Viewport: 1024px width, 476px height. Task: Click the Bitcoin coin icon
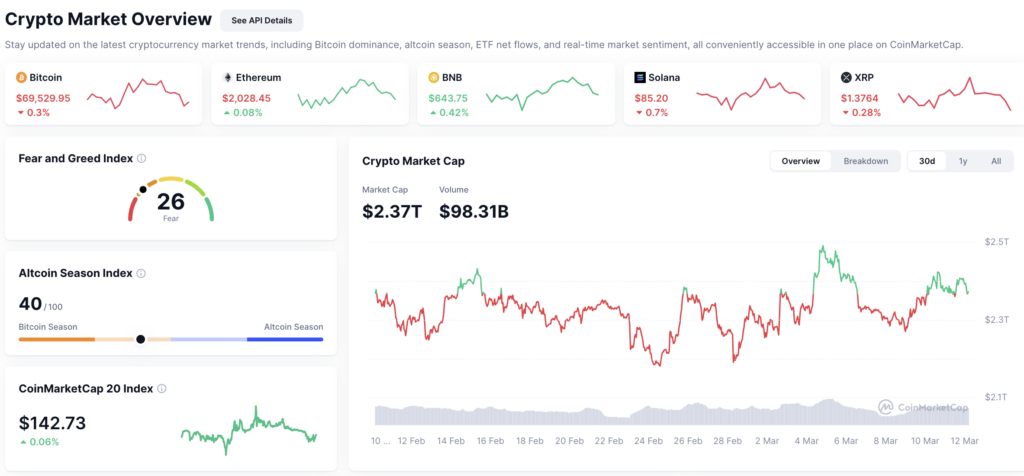22,78
